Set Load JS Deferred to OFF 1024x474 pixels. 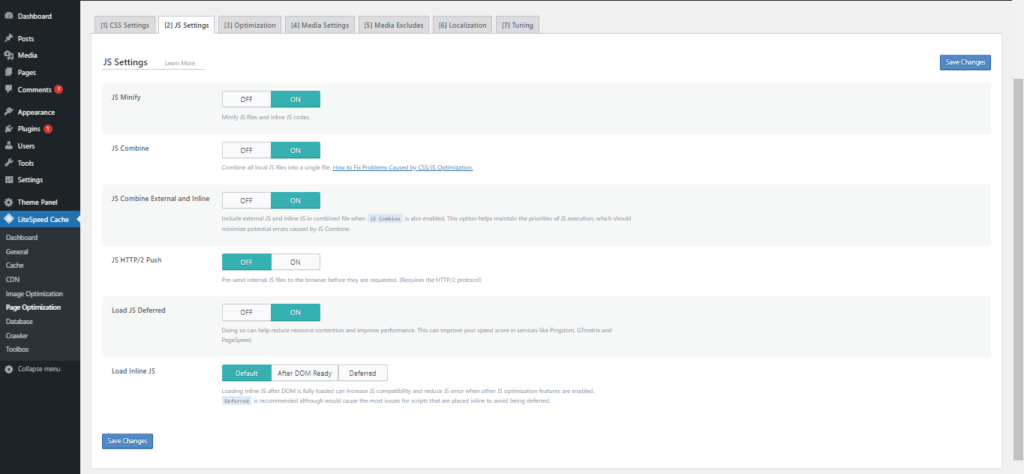pyautogui.click(x=246, y=311)
